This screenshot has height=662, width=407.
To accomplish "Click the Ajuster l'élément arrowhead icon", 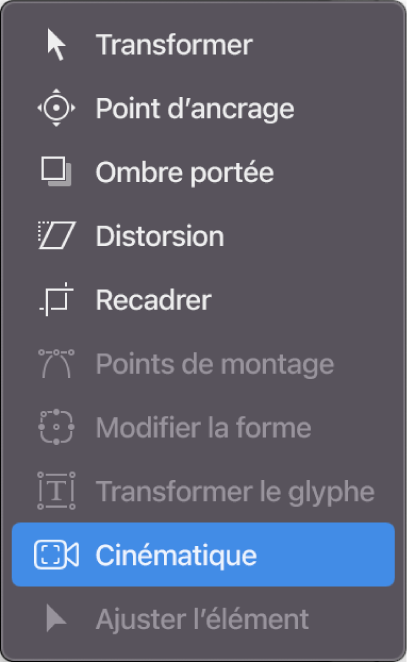I will click(x=56, y=618).
